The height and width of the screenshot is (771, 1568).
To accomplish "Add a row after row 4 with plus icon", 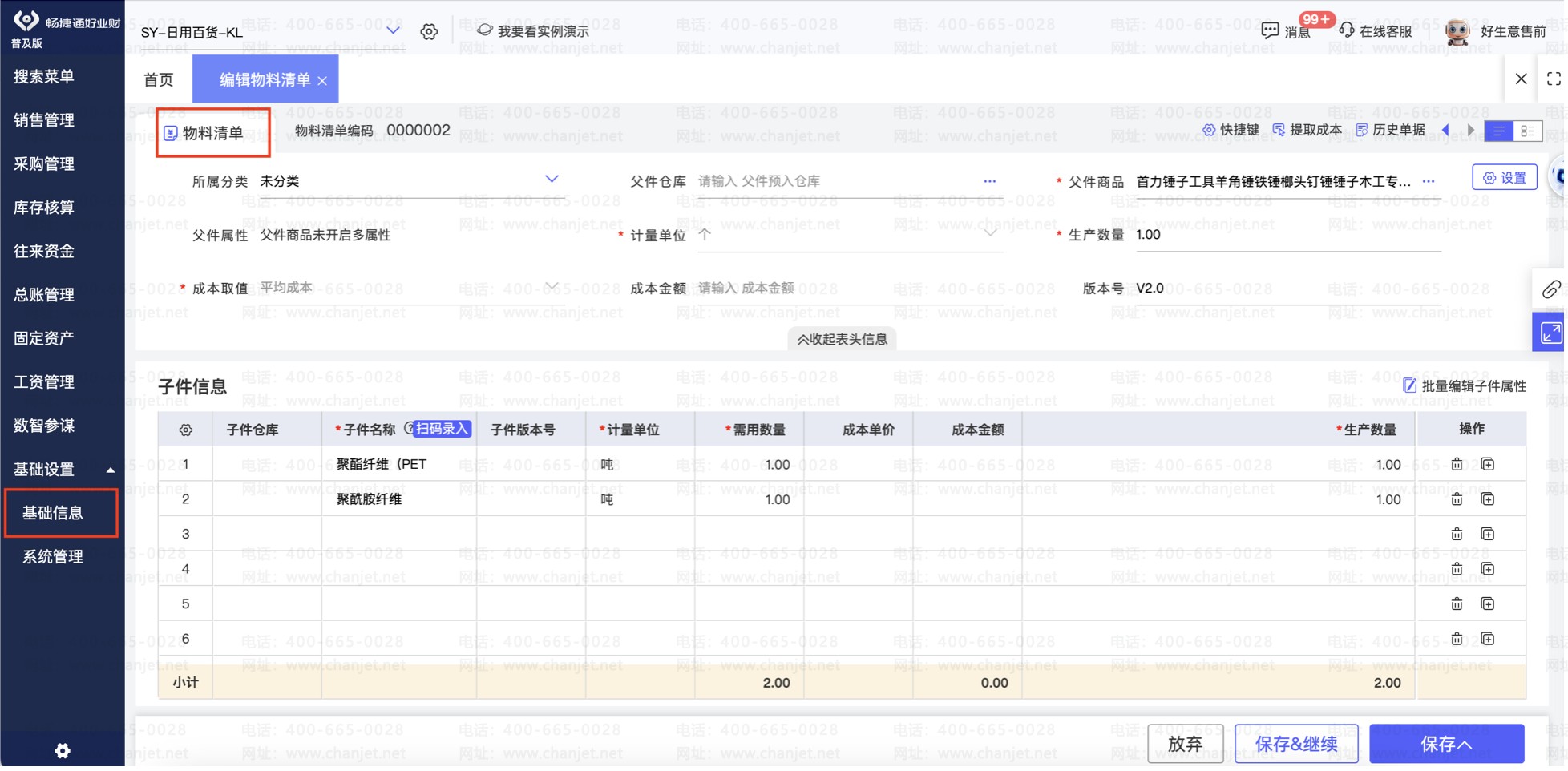I will [x=1488, y=569].
